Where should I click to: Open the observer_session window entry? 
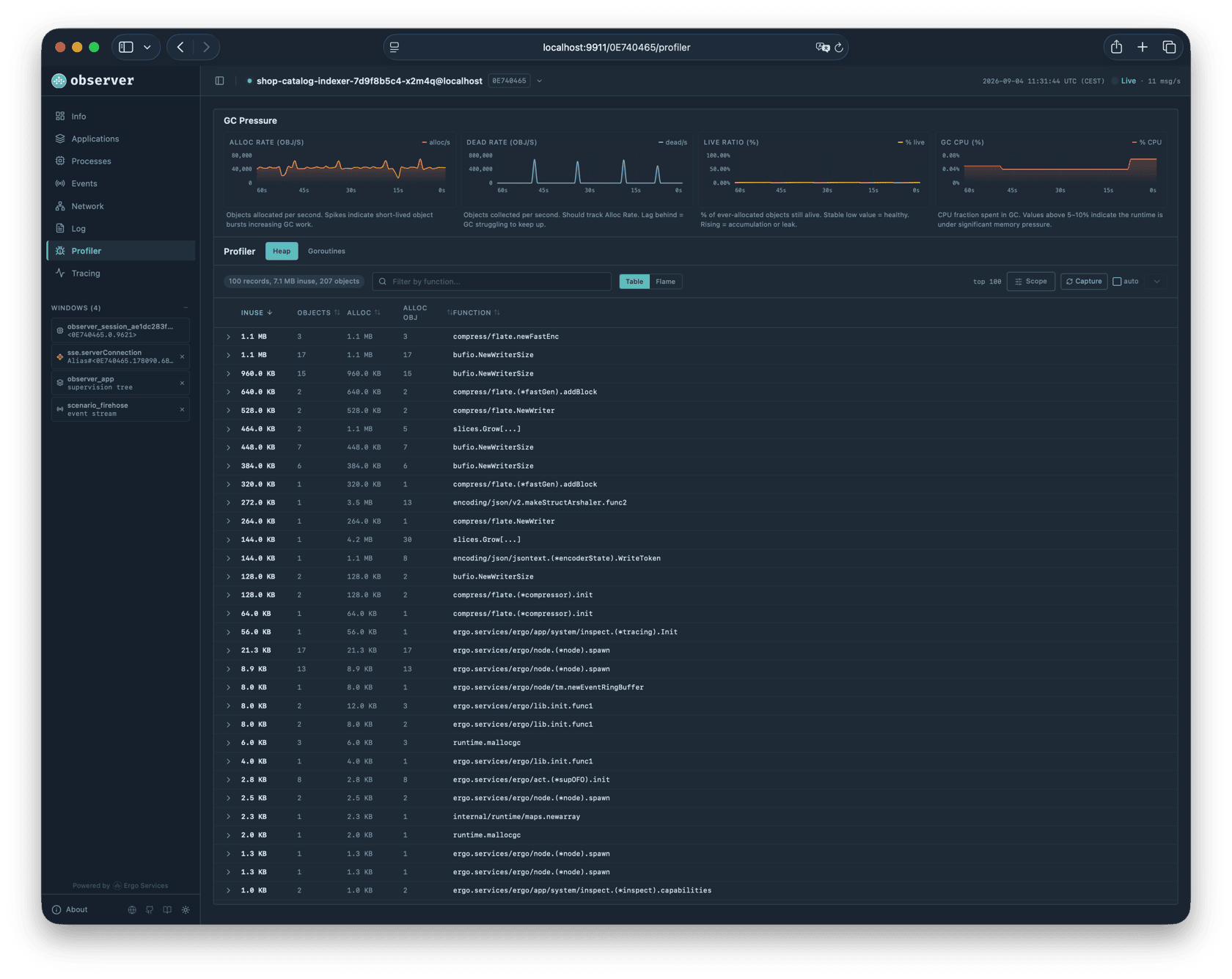click(120, 331)
